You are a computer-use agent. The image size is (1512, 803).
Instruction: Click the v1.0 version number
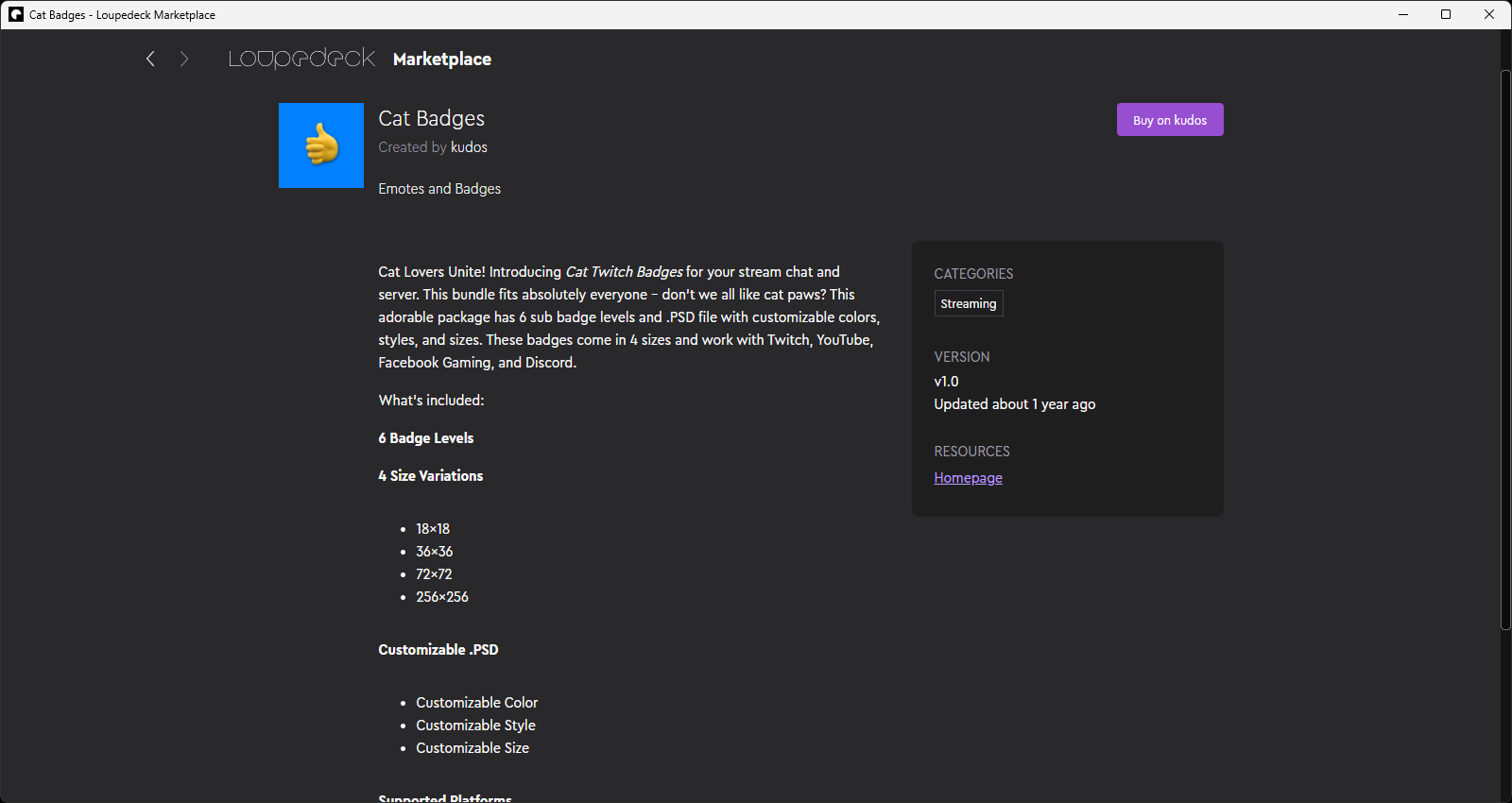click(x=946, y=382)
